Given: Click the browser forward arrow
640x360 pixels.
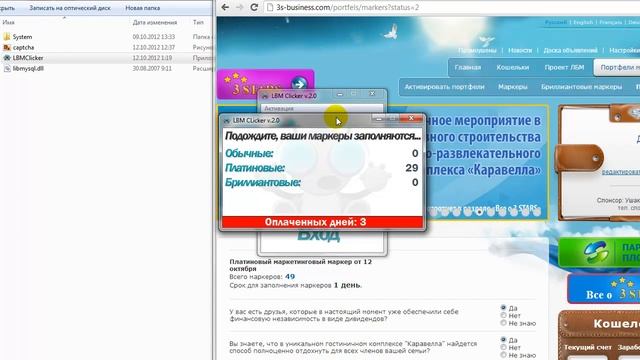Looking at the screenshot, I should (240, 7).
